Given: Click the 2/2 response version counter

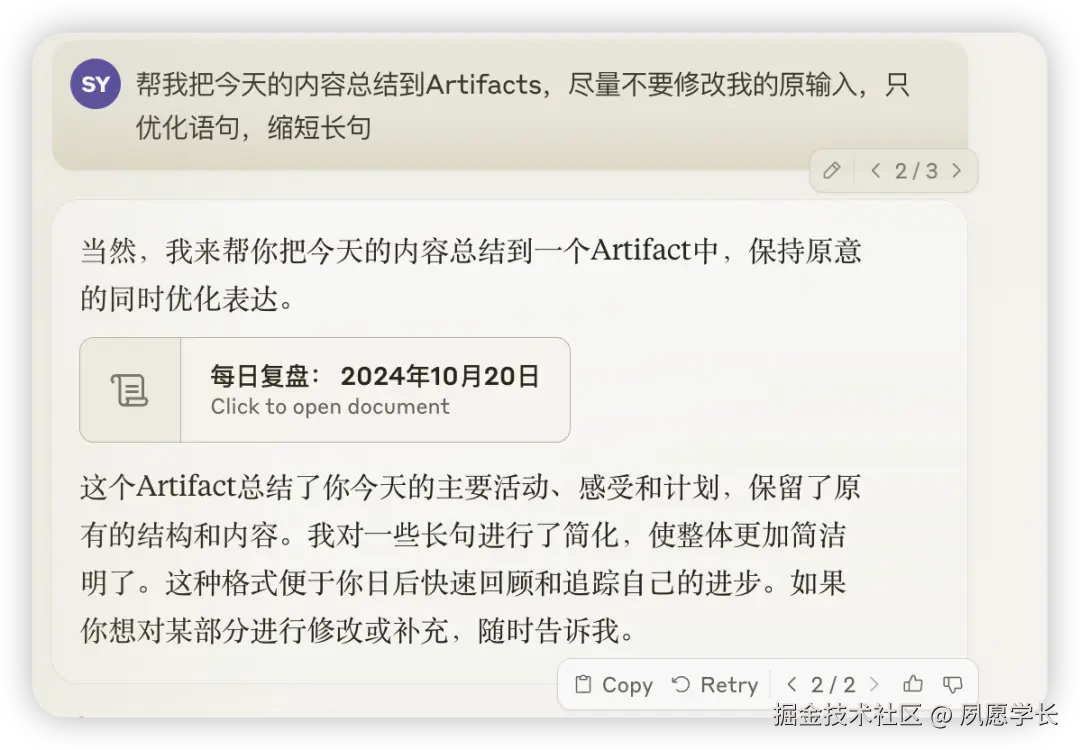Looking at the screenshot, I should pyautogui.click(x=833, y=685).
